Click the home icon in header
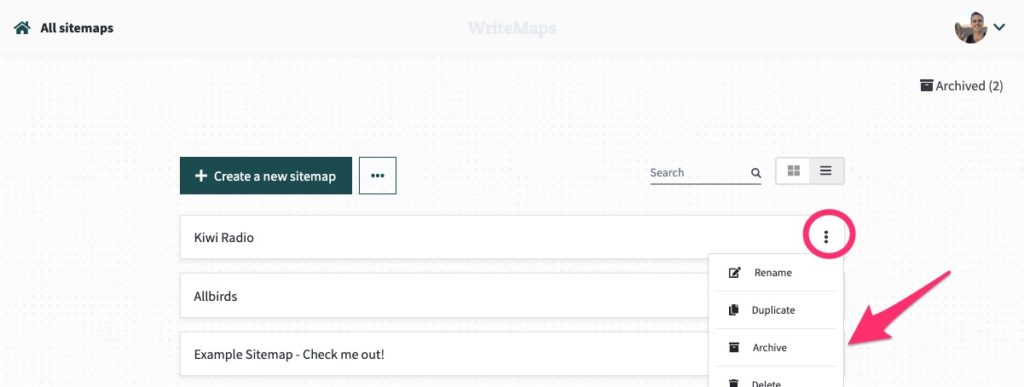This screenshot has height=387, width=1024. coord(22,28)
